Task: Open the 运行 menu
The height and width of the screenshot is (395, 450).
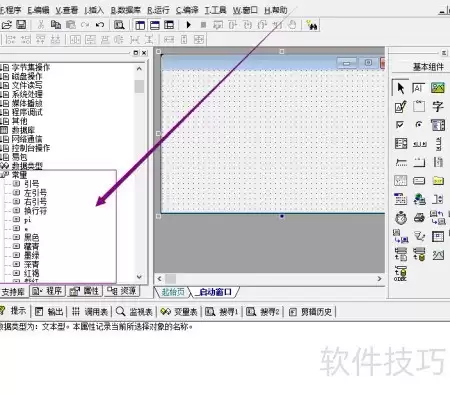Action: [x=158, y=10]
